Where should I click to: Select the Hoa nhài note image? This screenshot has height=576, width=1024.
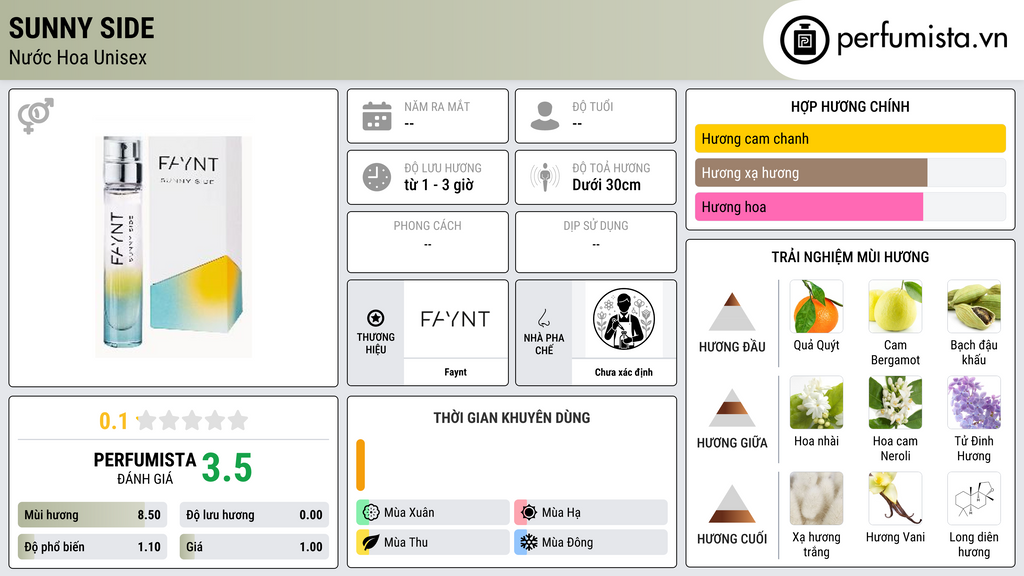816,402
